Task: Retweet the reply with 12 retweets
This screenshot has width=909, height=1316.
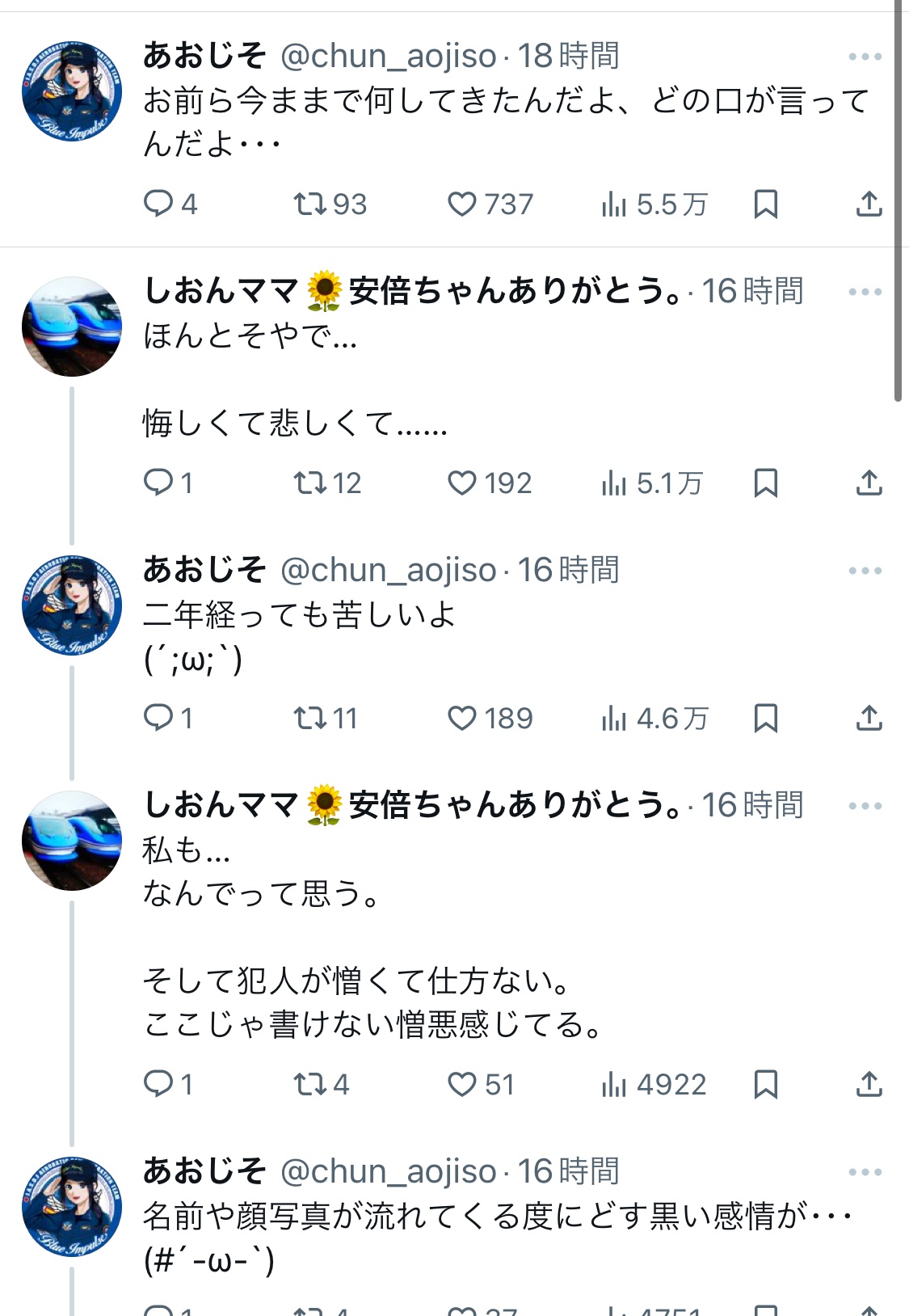Action: (x=309, y=483)
